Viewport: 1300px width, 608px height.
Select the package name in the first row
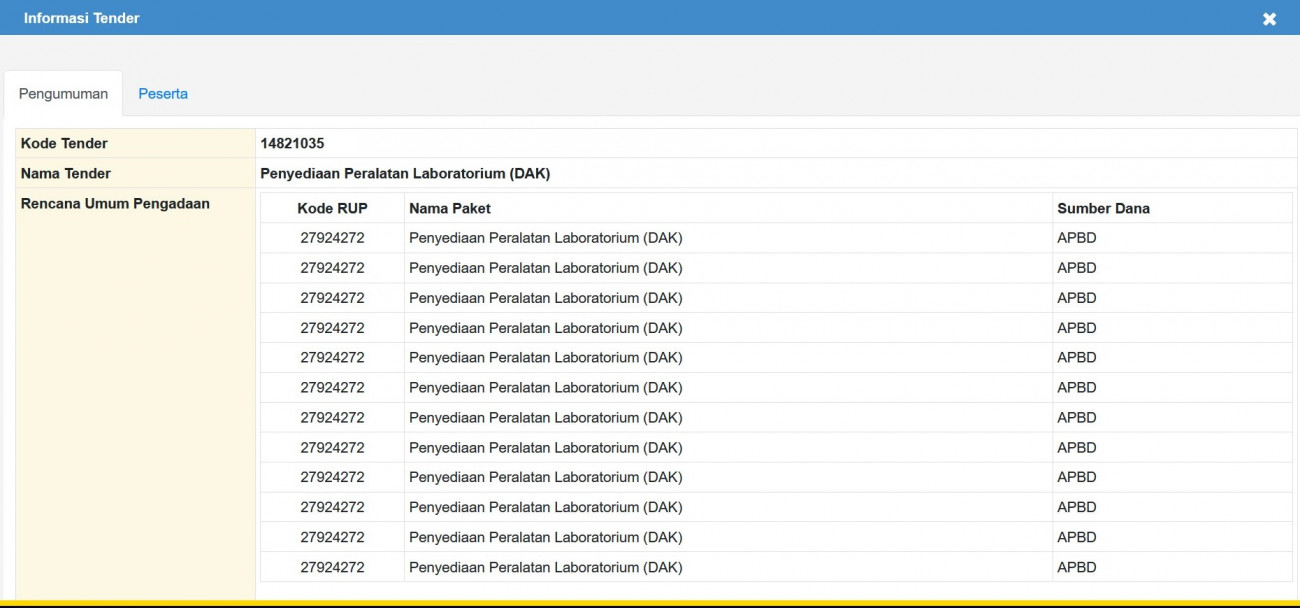(x=545, y=238)
